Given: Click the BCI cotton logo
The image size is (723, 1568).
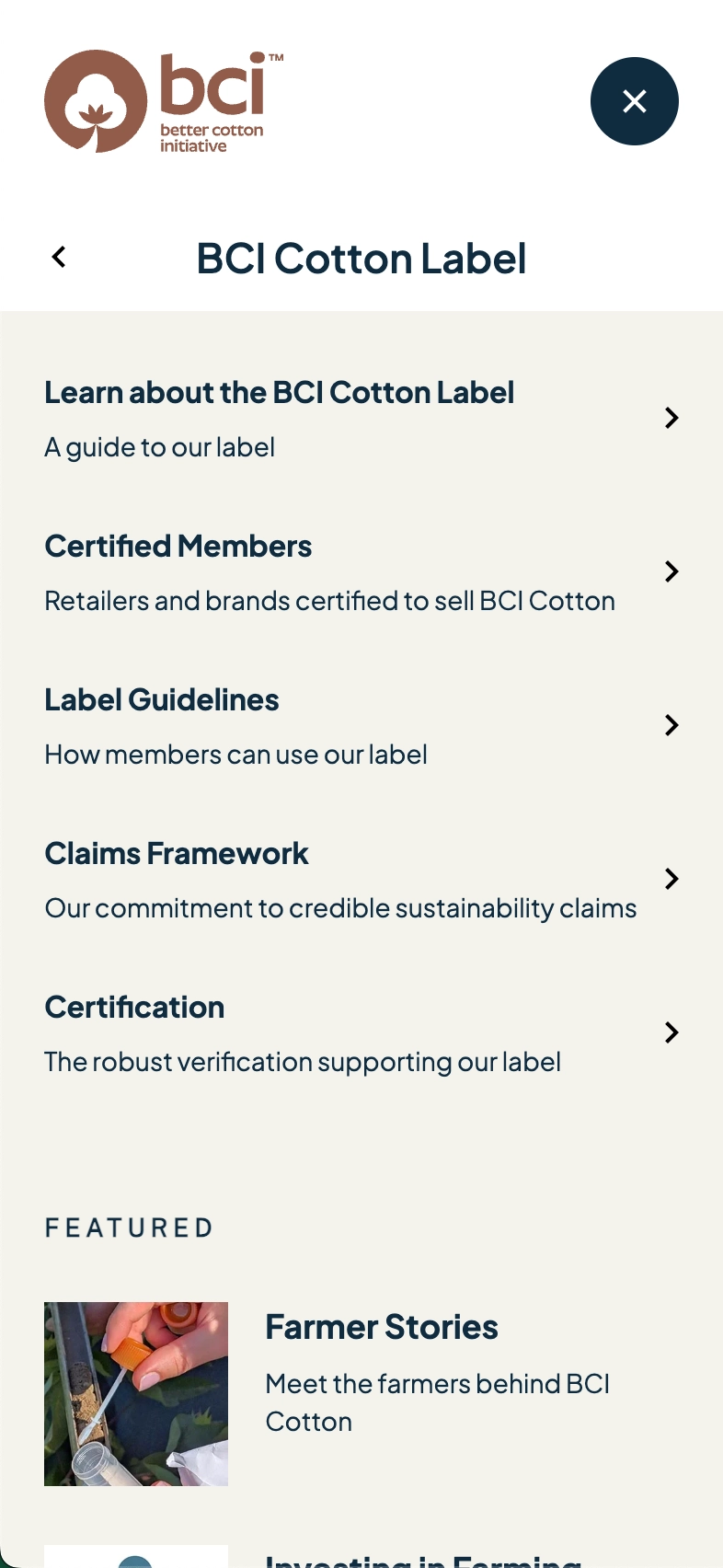Looking at the screenshot, I should 163,101.
